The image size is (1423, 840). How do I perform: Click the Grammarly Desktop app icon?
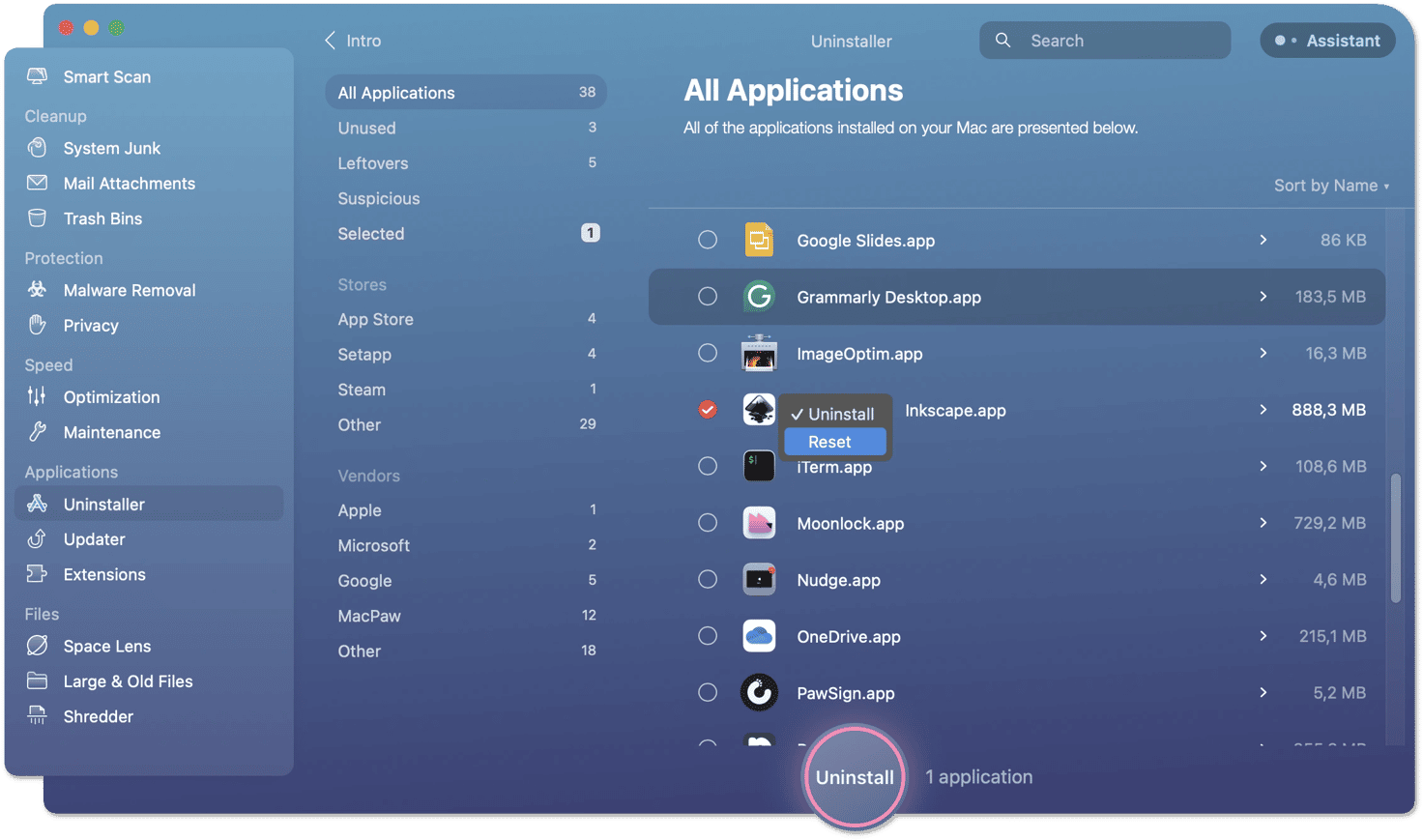tap(759, 297)
